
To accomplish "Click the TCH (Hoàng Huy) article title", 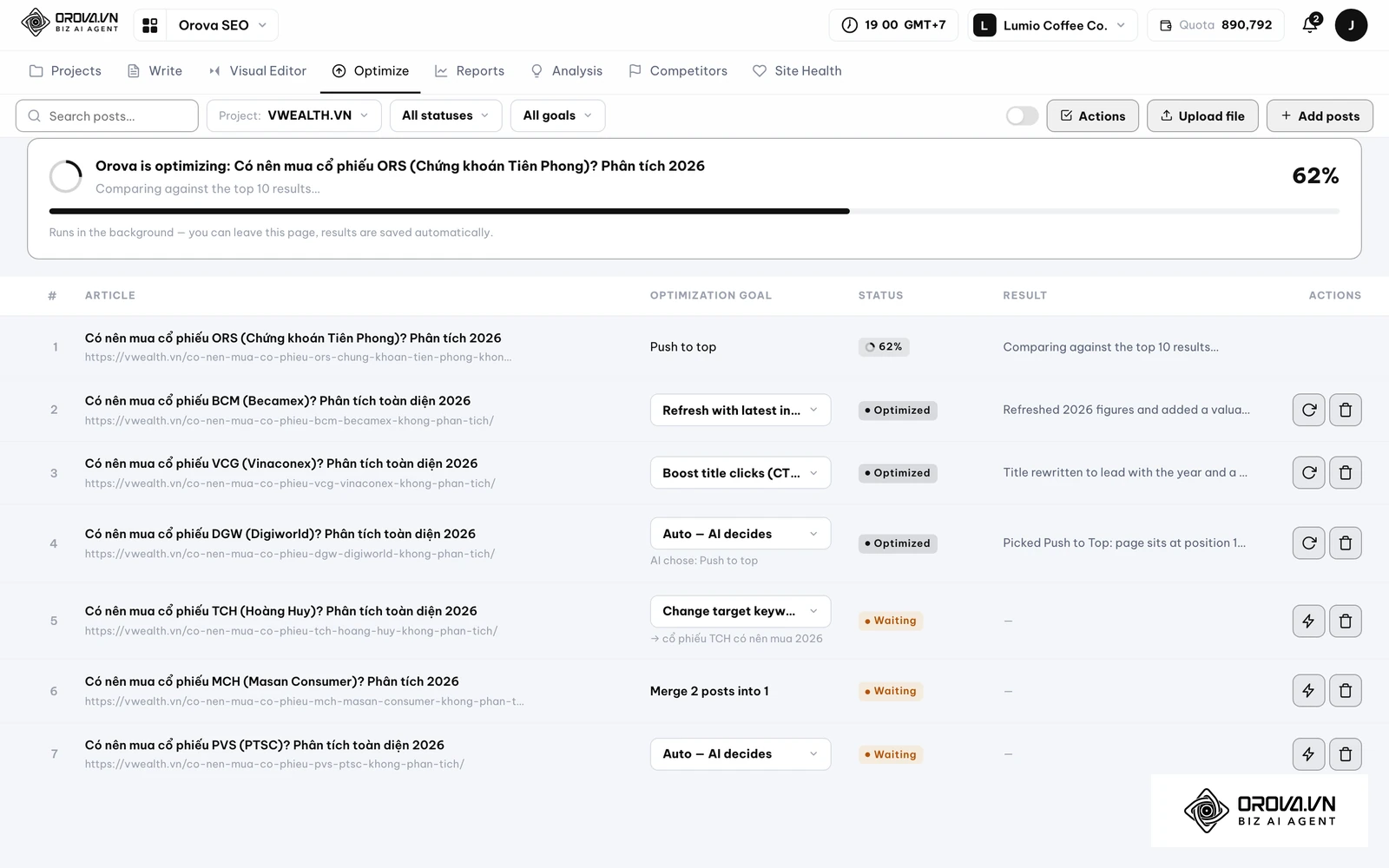I will [x=281, y=611].
